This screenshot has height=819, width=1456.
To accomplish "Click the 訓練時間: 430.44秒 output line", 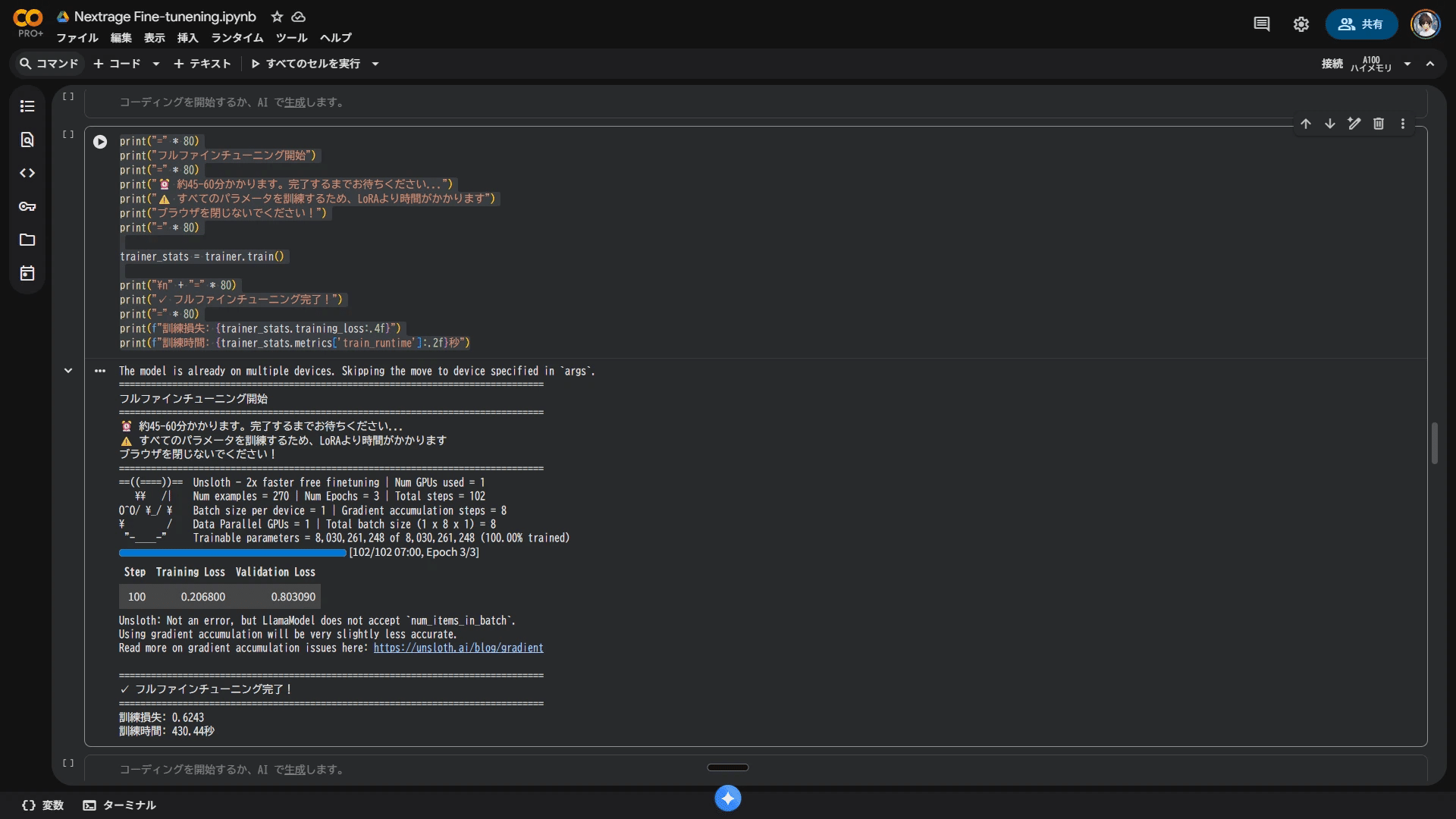I will coord(167,732).
